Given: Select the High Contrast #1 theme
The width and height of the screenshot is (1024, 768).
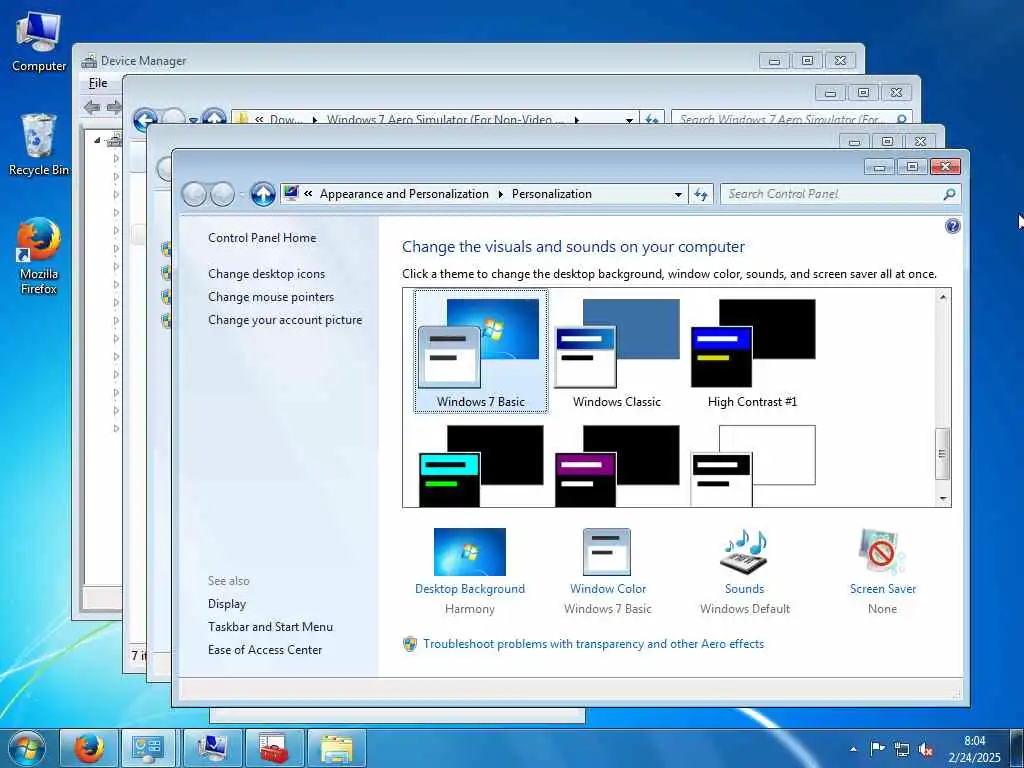Looking at the screenshot, I should [752, 352].
